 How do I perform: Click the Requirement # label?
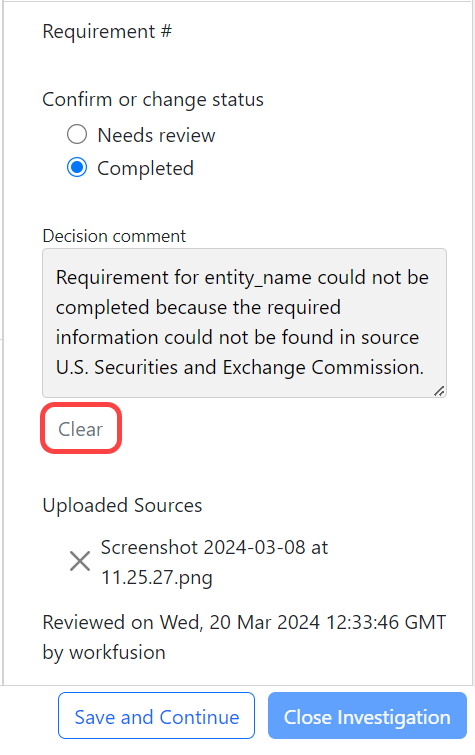[x=107, y=32]
